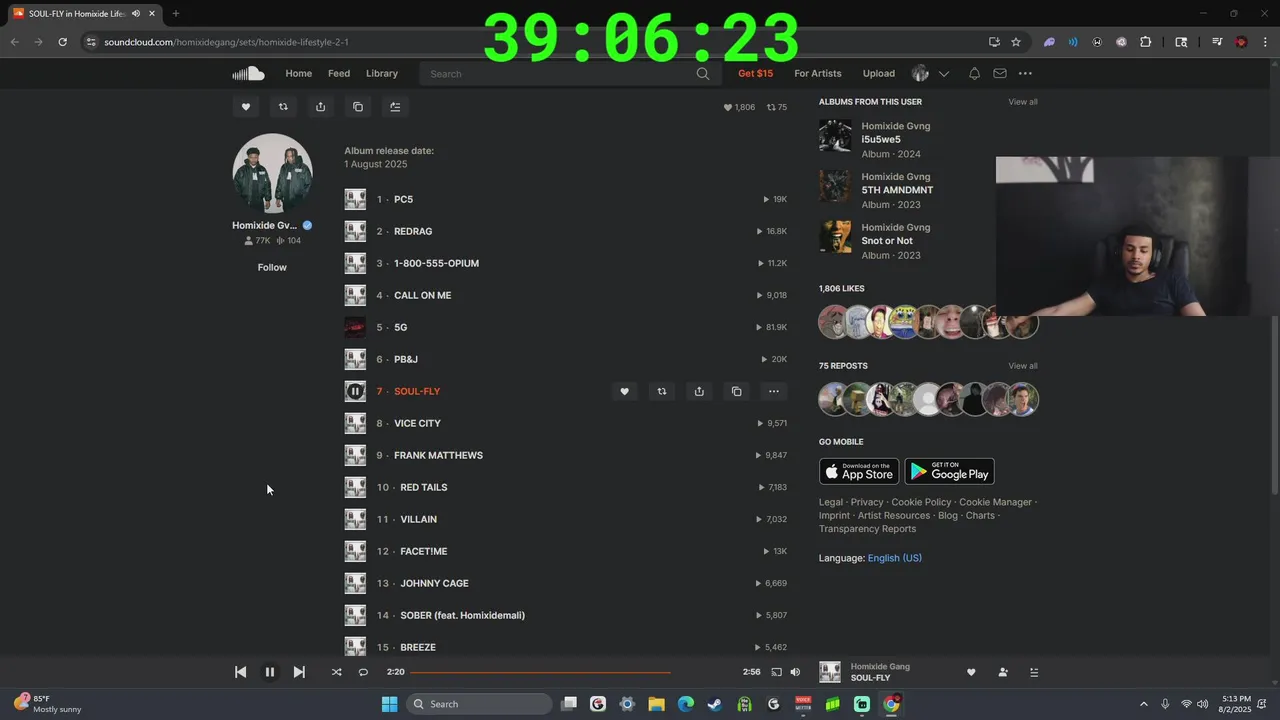Image resolution: width=1280 pixels, height=720 pixels.
Task: Download on the App Store badge
Action: pos(859,471)
